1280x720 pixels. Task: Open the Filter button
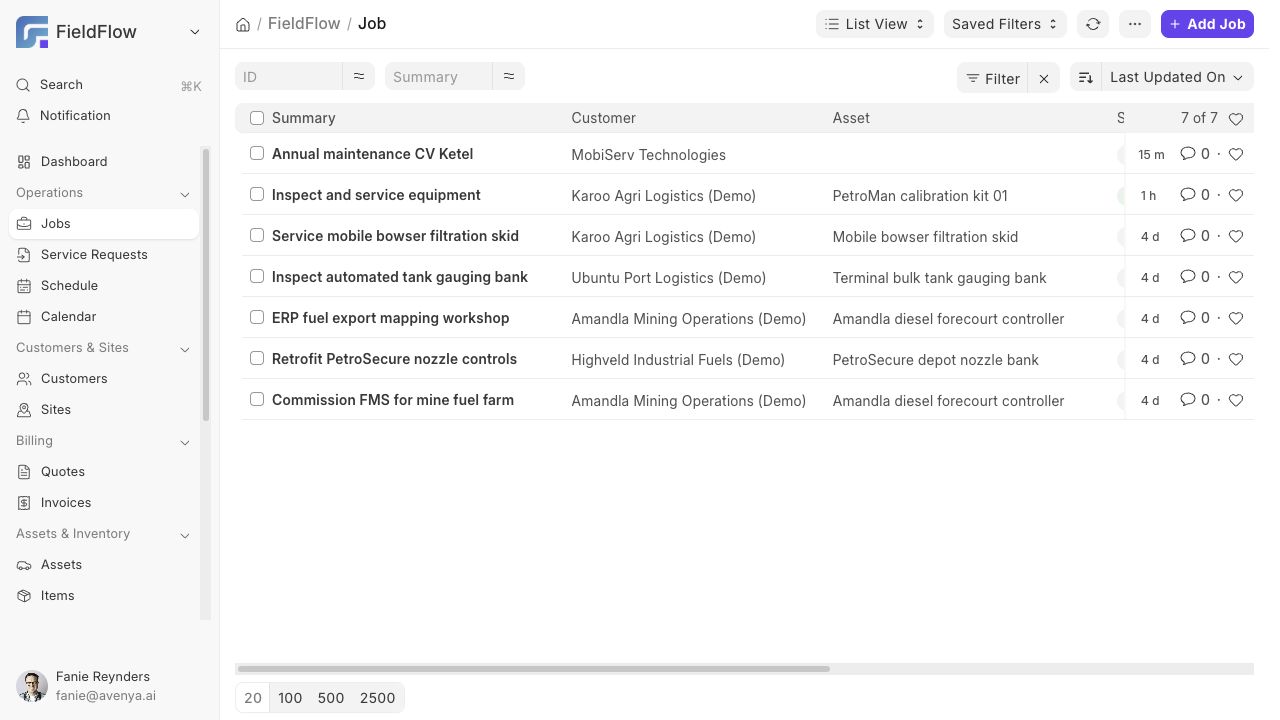coord(993,78)
